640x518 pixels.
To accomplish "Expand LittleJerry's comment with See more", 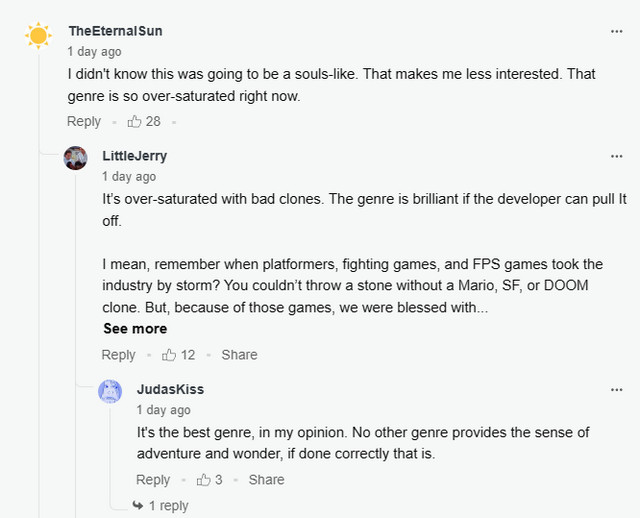I will click(x=135, y=329).
